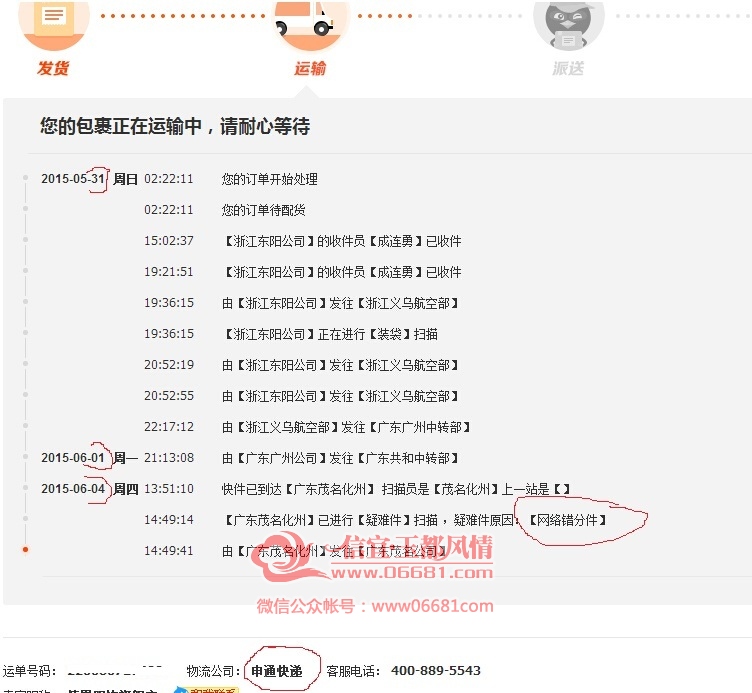This screenshot has width=752, height=693.
Task: Click the date 2015-06-01
Action: [73, 458]
